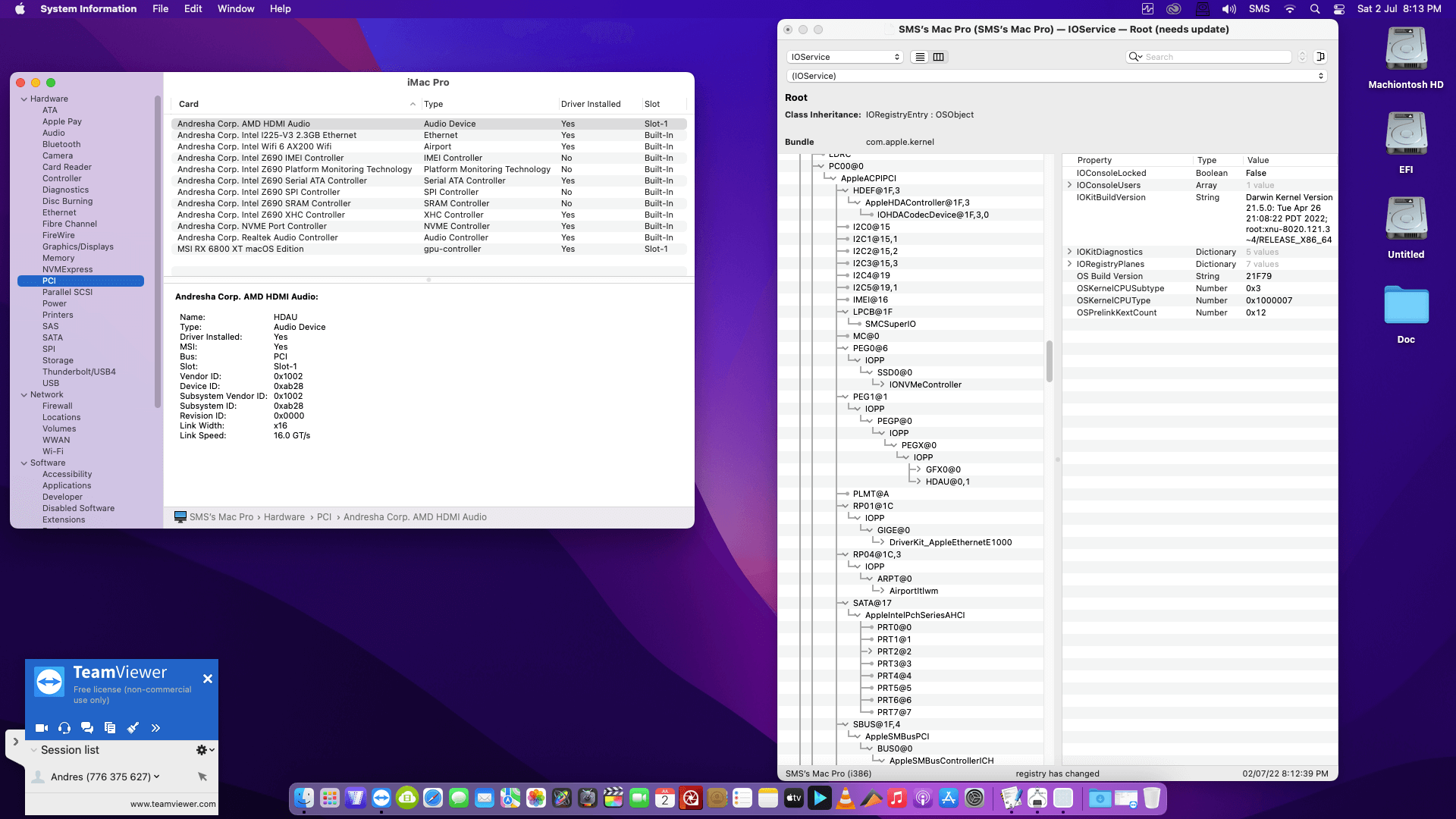Collapse the TeamViewer Session list

[x=34, y=750]
